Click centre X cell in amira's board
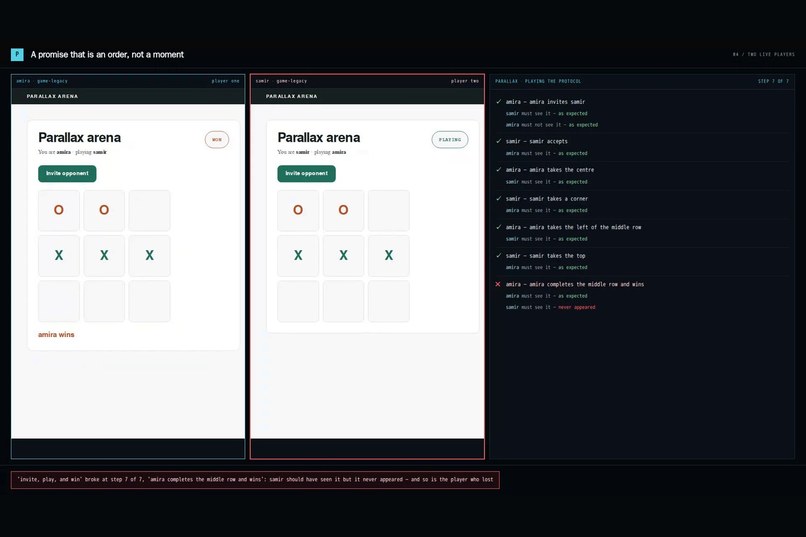Image resolution: width=806 pixels, height=537 pixels. pos(104,255)
